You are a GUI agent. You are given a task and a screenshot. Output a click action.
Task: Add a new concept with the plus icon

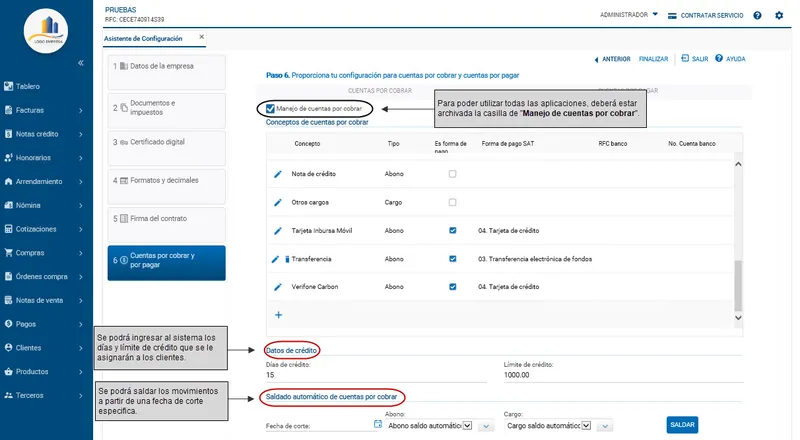[279, 315]
